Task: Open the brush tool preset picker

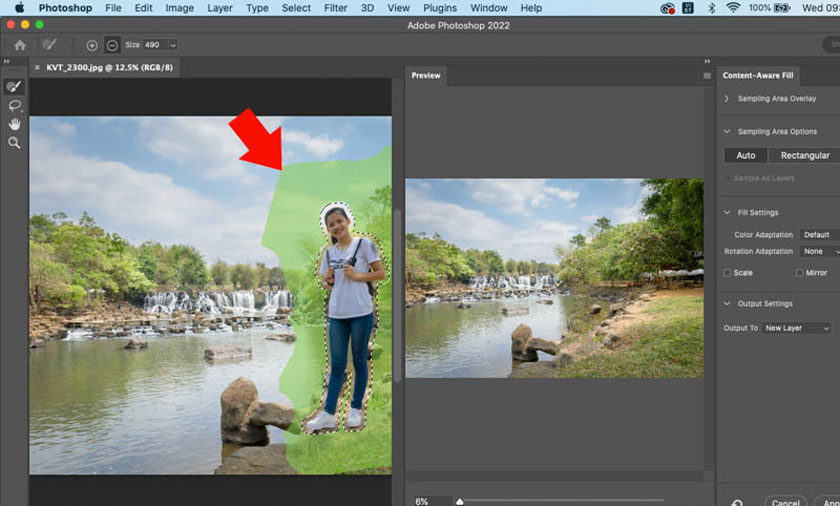Action: 50,44
